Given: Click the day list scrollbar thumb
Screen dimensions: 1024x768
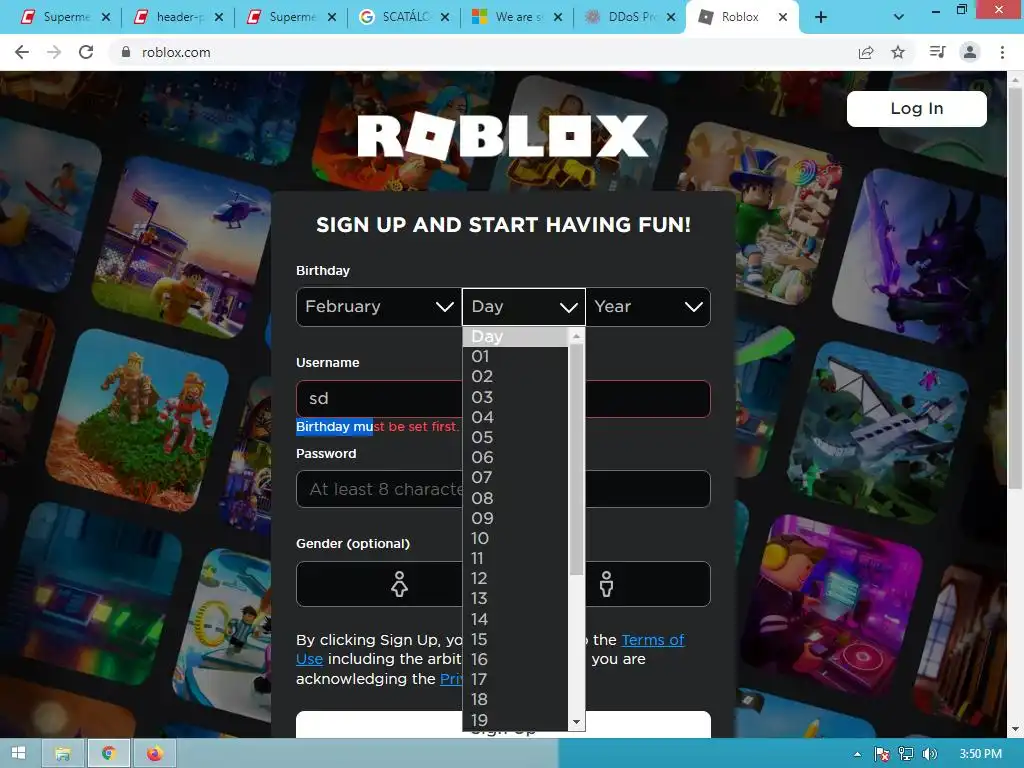Looking at the screenshot, I should (576, 460).
